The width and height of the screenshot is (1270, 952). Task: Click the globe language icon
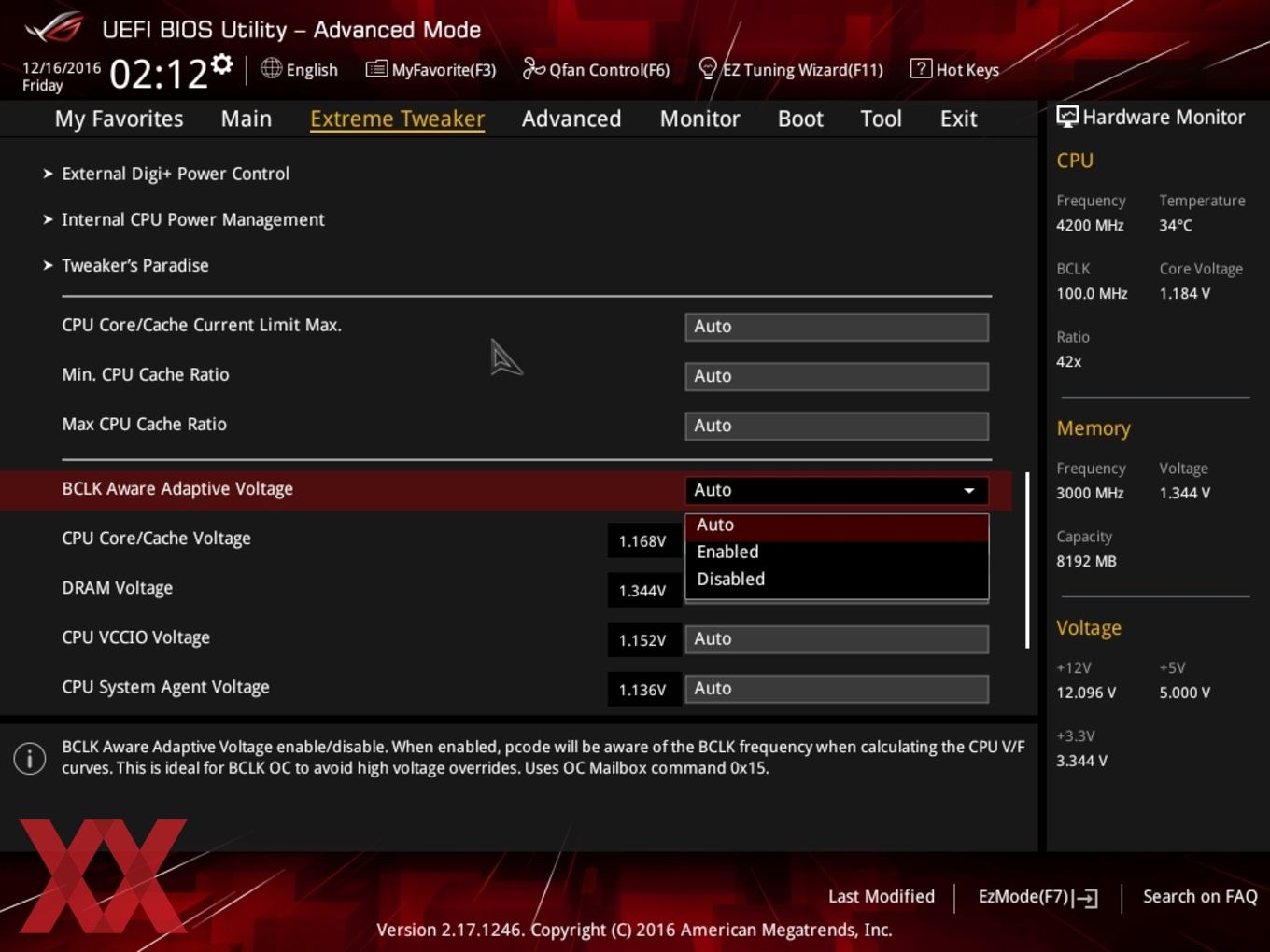click(271, 68)
